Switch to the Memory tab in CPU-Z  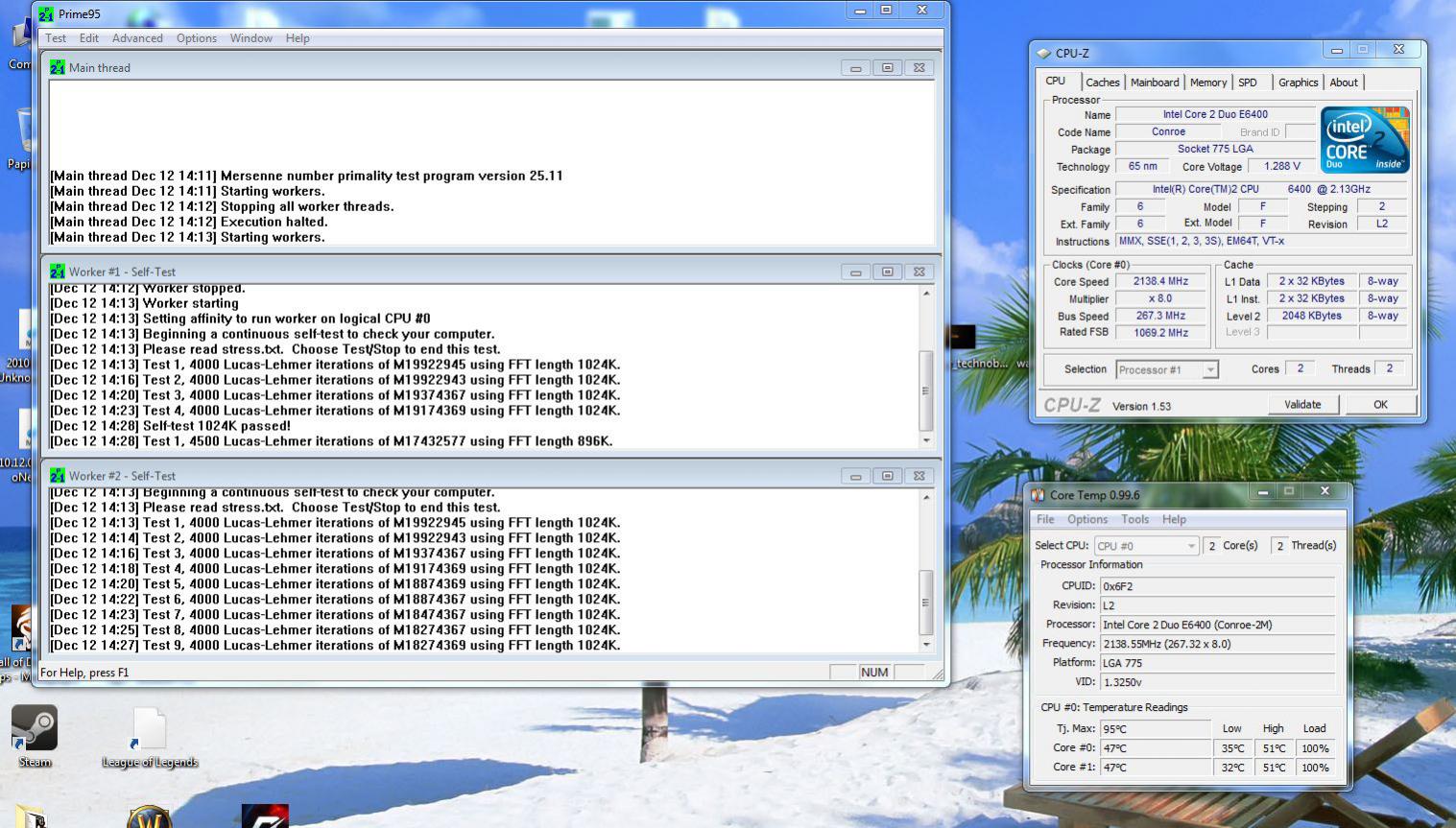[x=1208, y=83]
